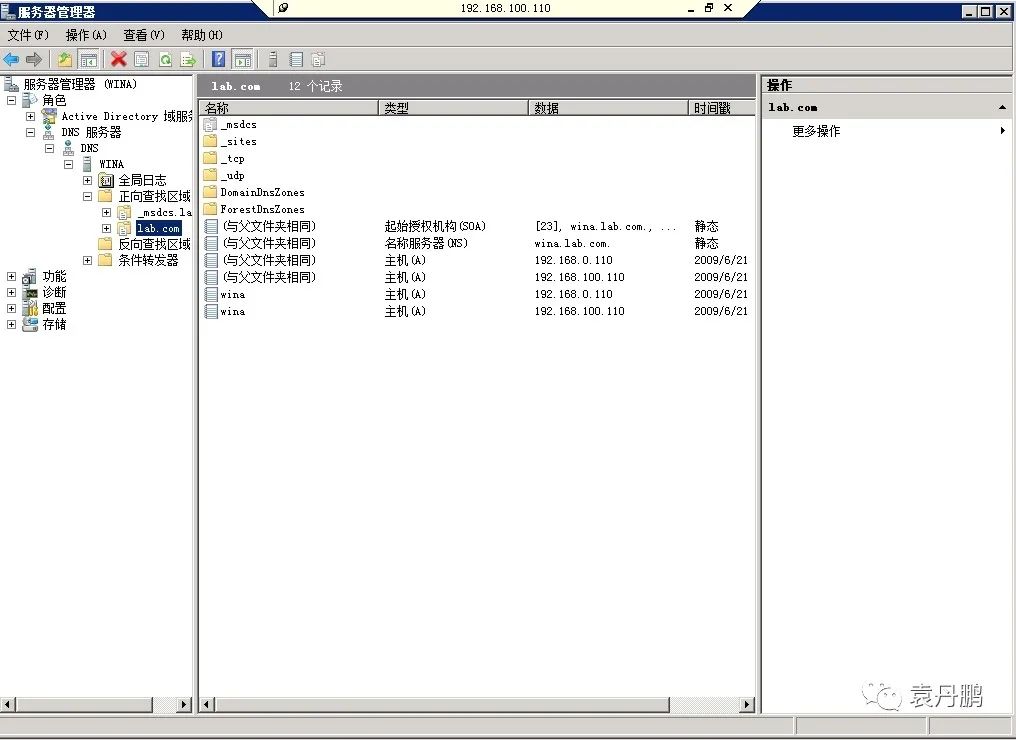Expand the _msdcs.lab.com zone node
The image size is (1016, 740).
point(106,213)
